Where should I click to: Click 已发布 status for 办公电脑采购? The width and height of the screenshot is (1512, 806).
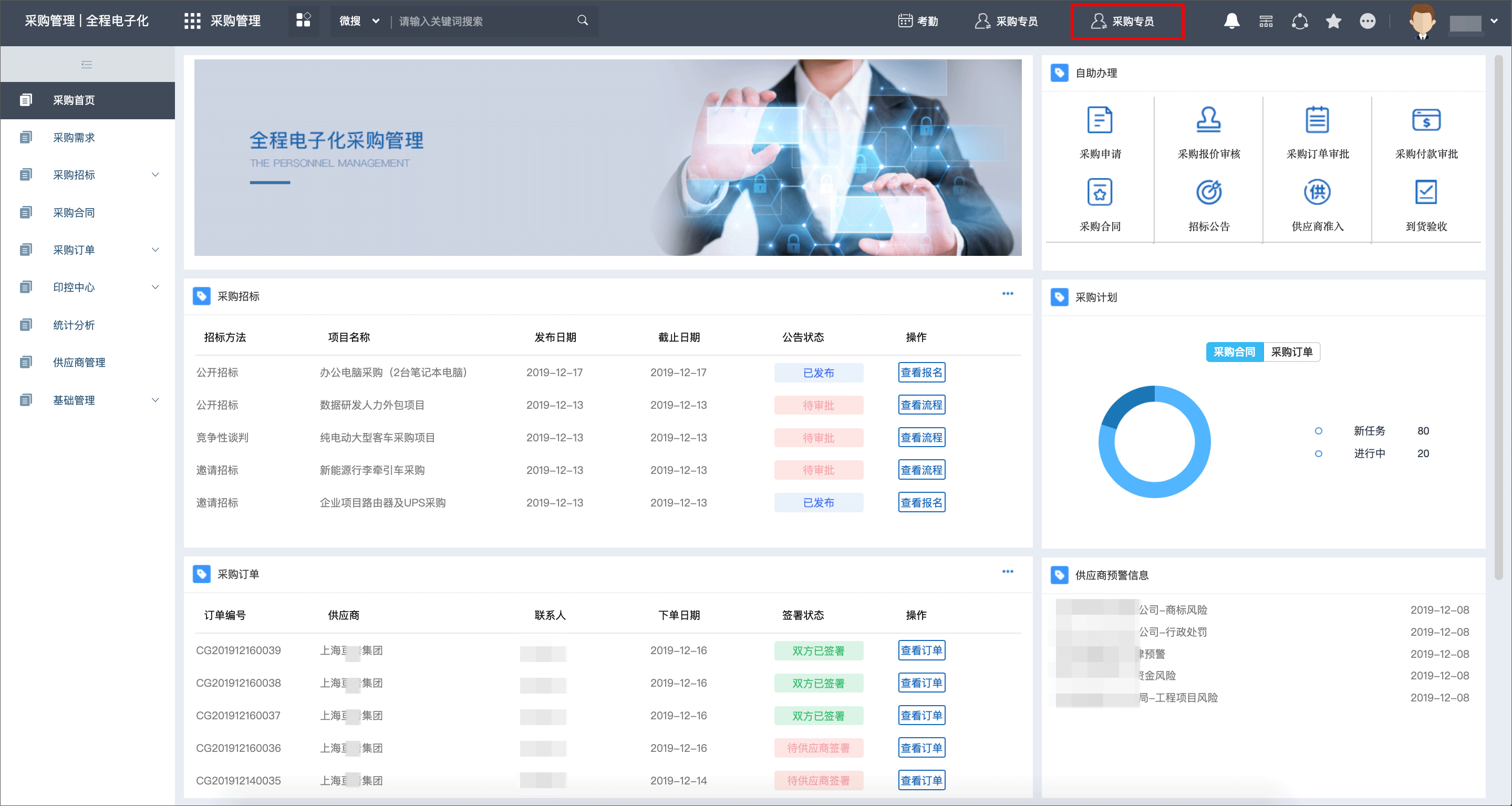pos(818,373)
